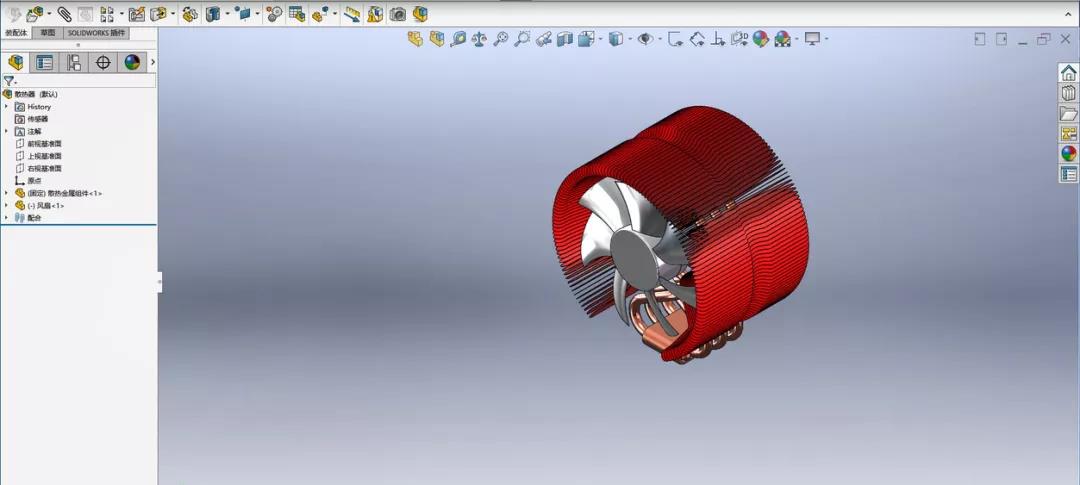The width and height of the screenshot is (1080, 485).
Task: Switch to the PropertyManager panel icon
Action: tap(45, 62)
